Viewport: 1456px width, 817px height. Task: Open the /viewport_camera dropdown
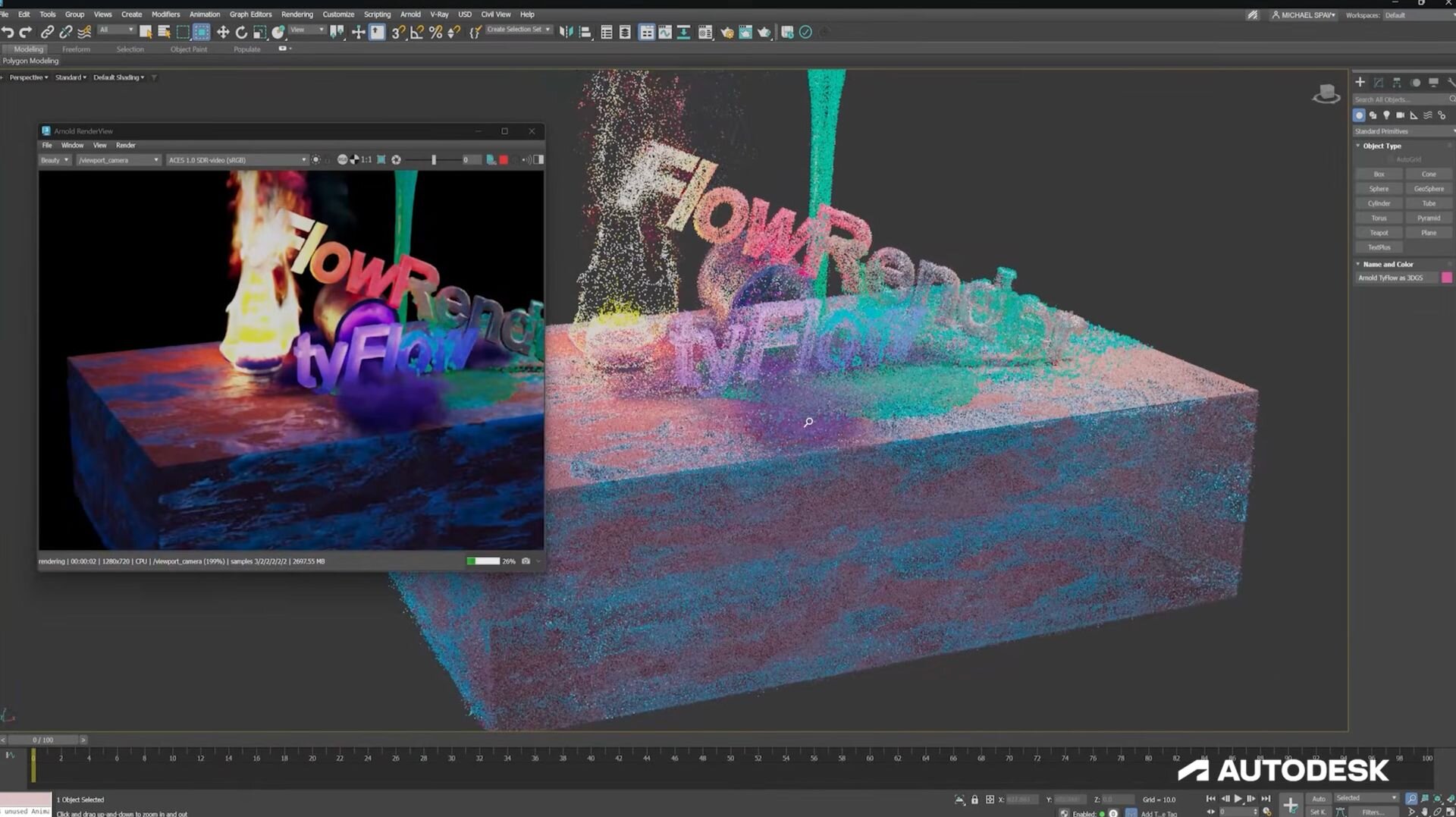click(x=118, y=160)
